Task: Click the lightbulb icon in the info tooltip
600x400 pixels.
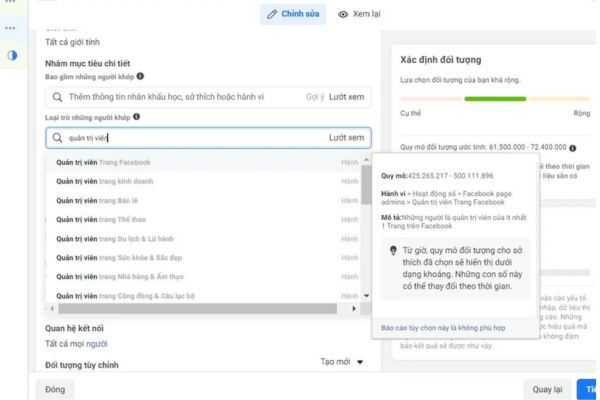Action: [395, 252]
